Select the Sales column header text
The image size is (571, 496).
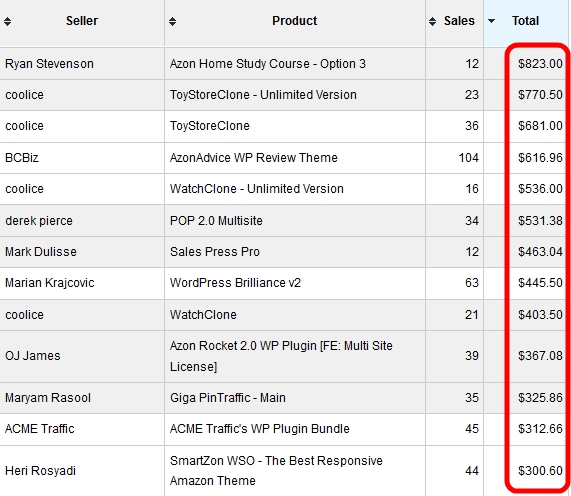coord(459,21)
